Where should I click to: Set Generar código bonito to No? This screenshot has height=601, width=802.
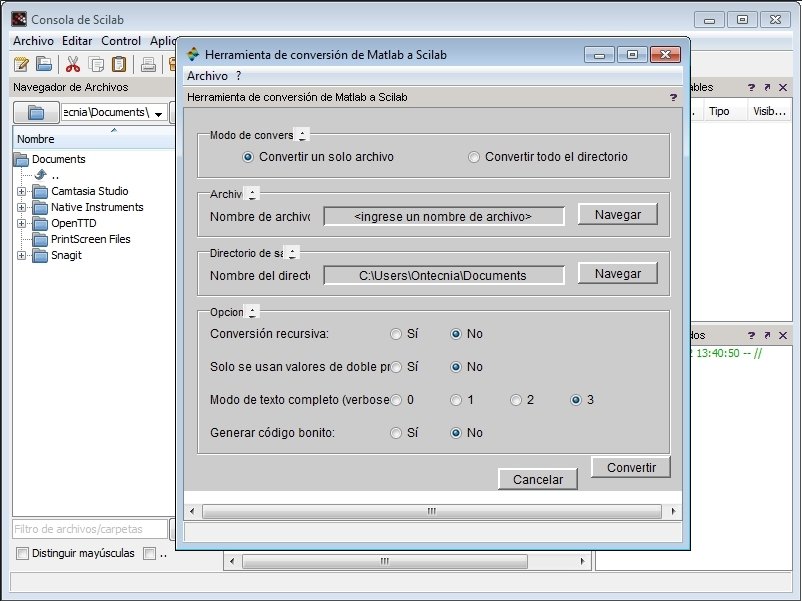pyautogui.click(x=456, y=433)
